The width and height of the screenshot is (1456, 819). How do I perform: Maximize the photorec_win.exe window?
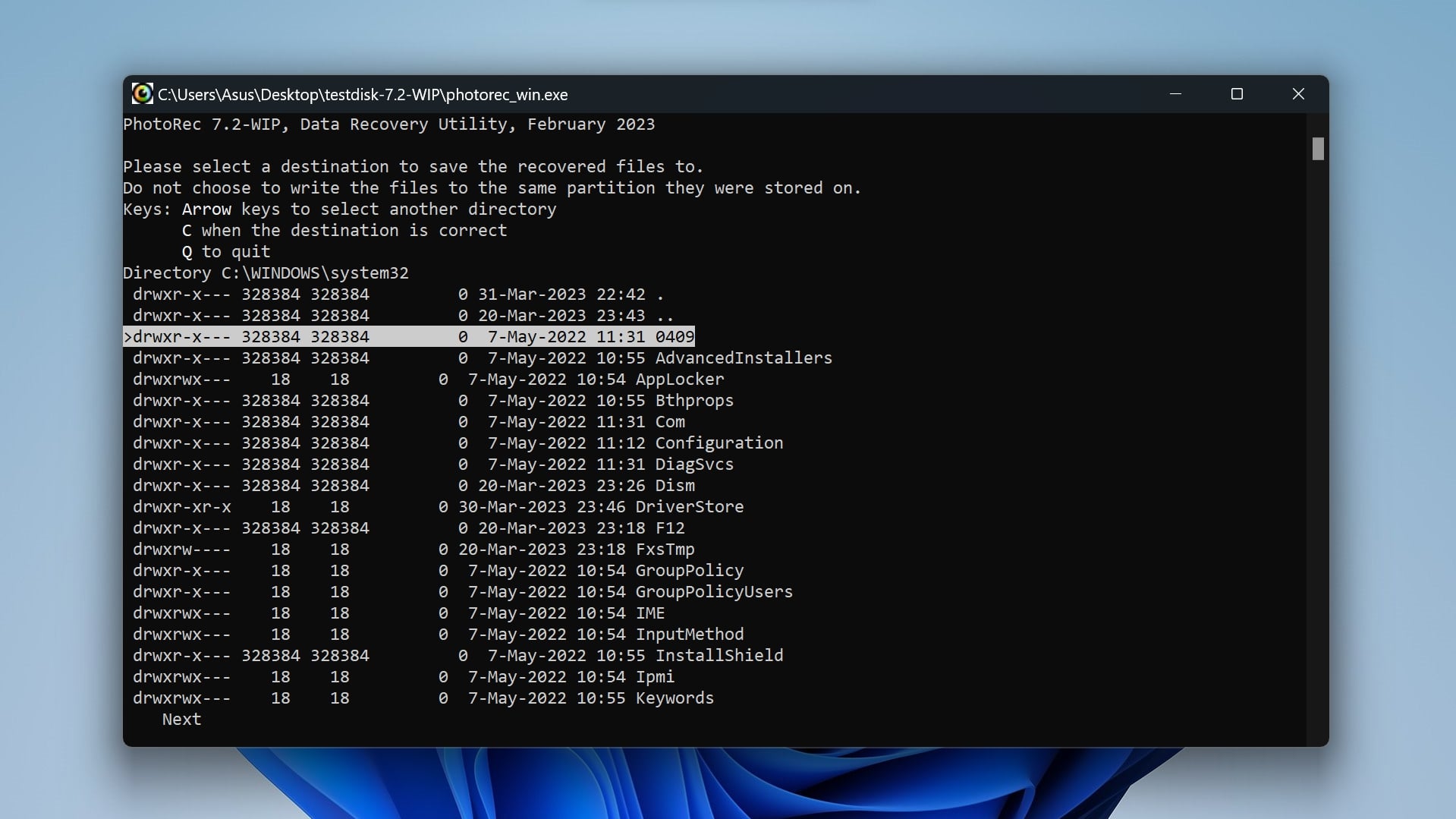click(1237, 94)
